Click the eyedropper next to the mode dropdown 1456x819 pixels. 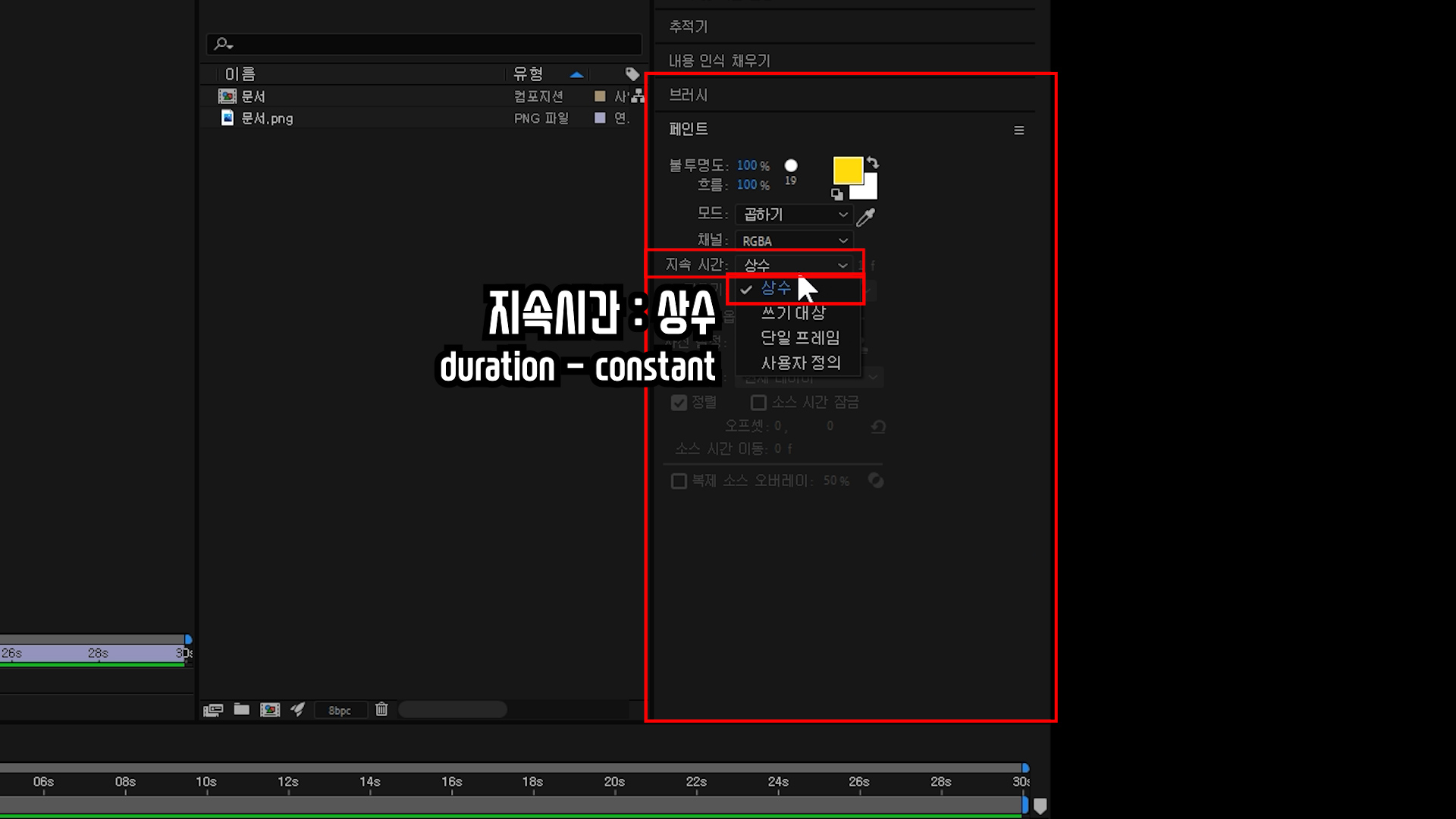[x=865, y=217]
